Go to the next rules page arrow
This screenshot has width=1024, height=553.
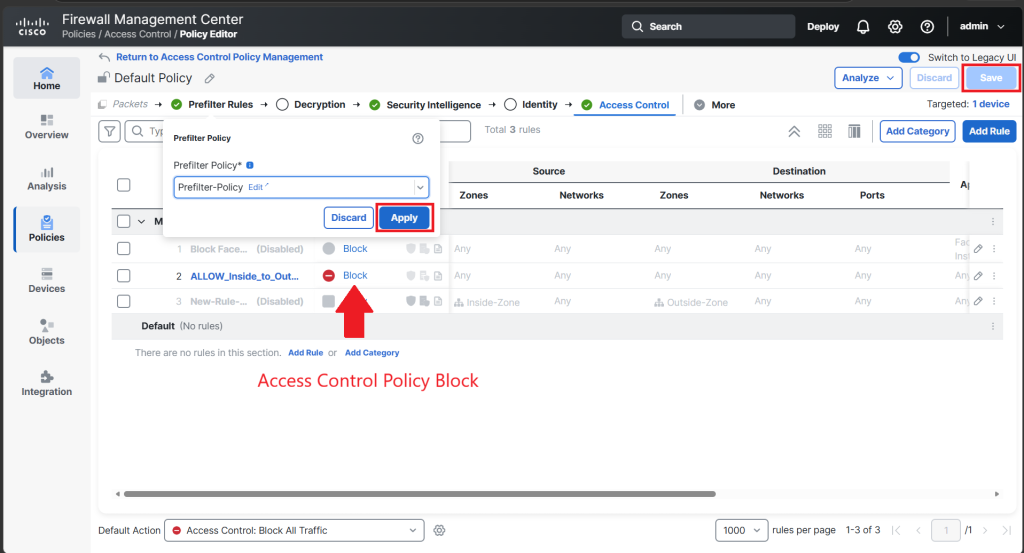pyautogui.click(x=985, y=530)
